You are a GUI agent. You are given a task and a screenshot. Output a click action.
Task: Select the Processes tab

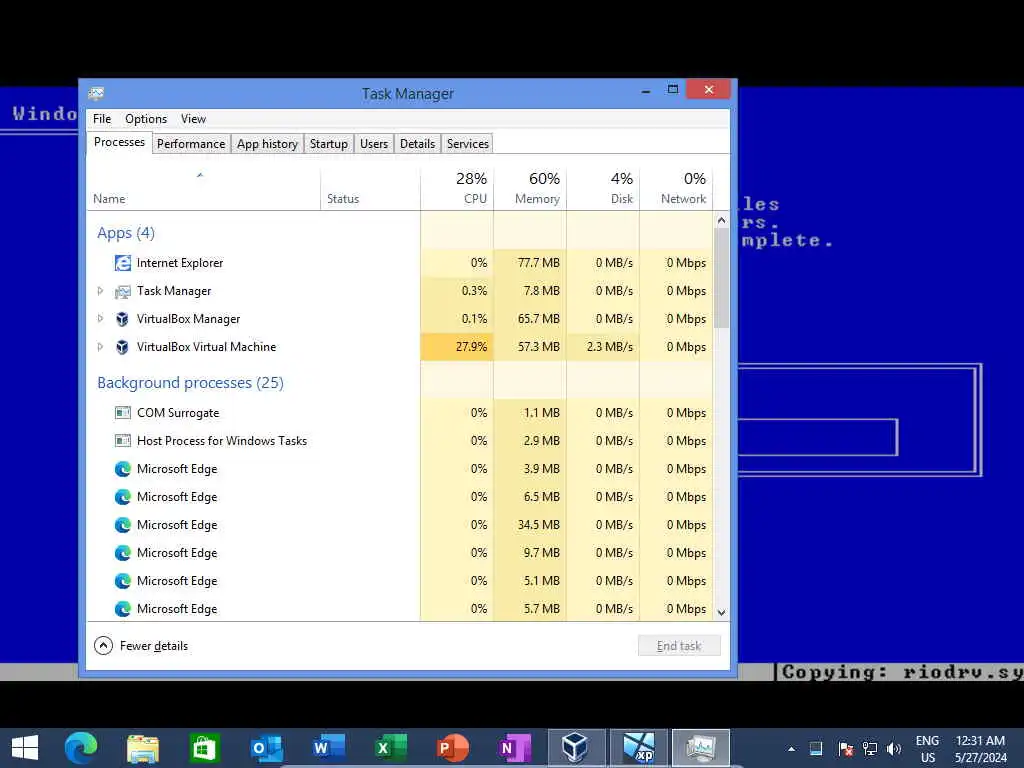click(120, 142)
